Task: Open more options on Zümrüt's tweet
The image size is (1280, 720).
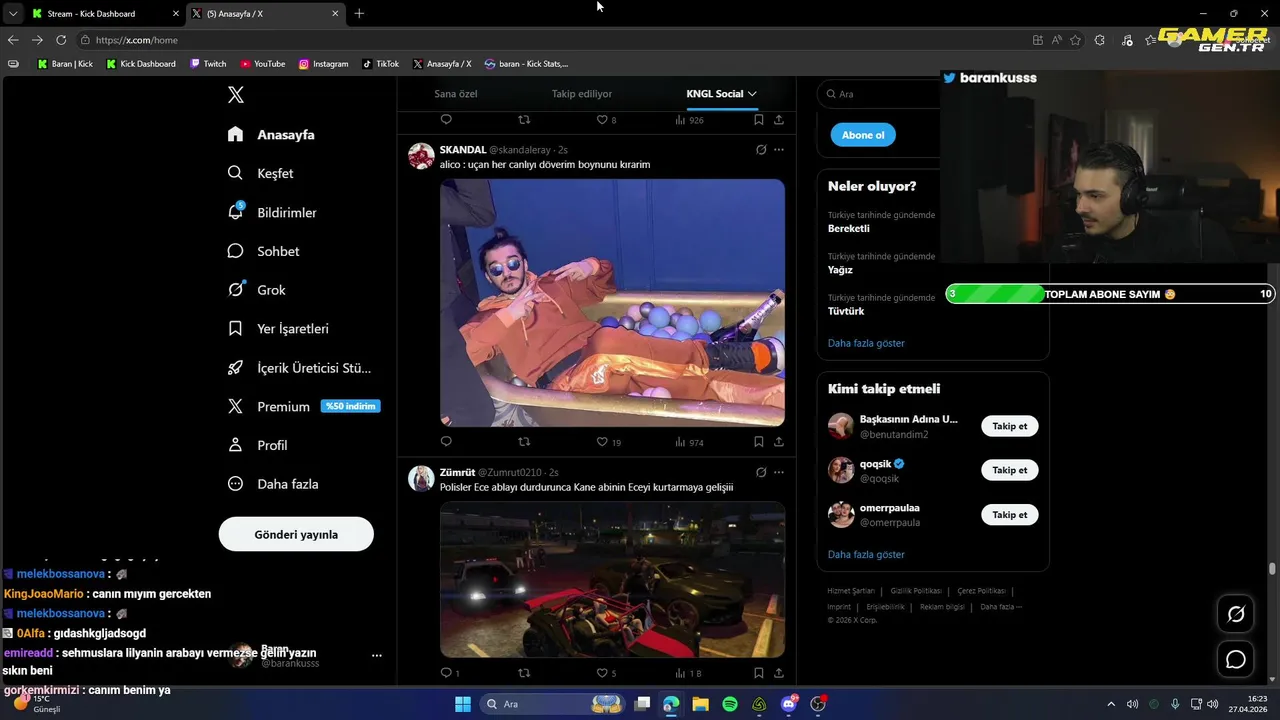Action: click(x=779, y=472)
